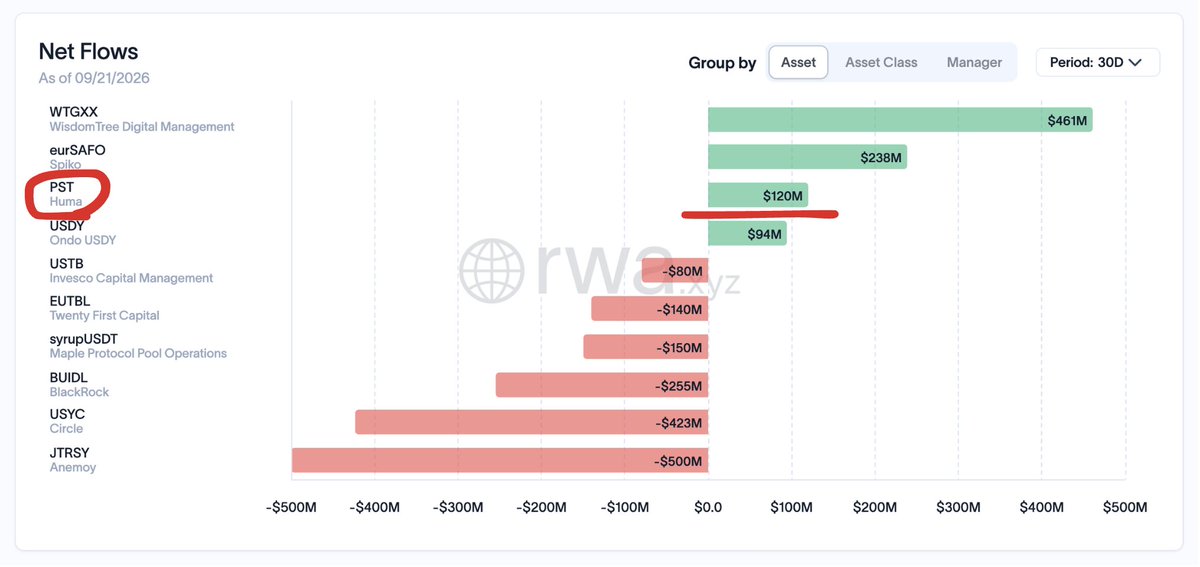Click the BUIDL asset label

(x=68, y=377)
